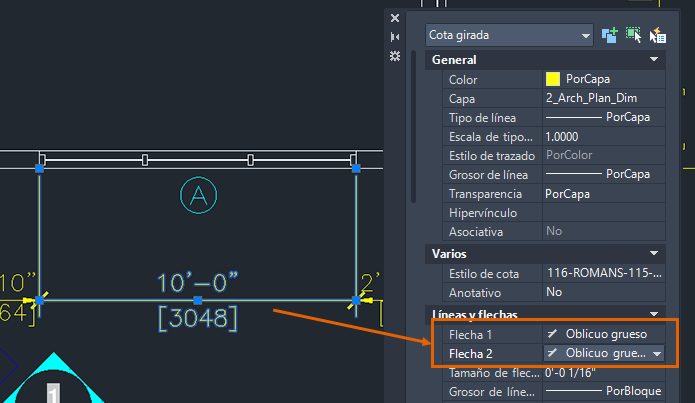Collapse the Varios section
Image resolution: width=695 pixels, height=403 pixels.
[654, 254]
